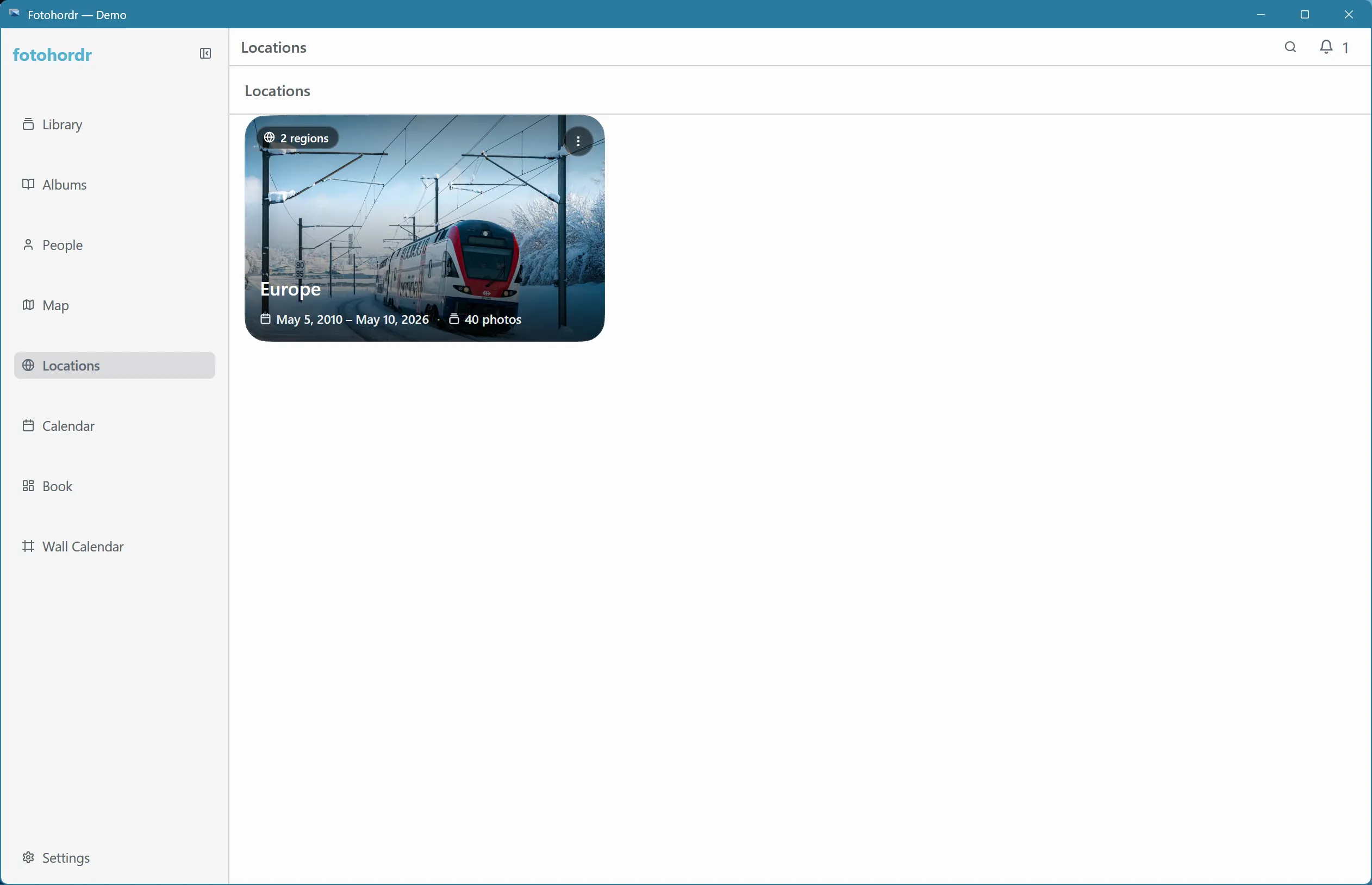Open Albums section
Image resolution: width=1372 pixels, height=885 pixels.
115,185
